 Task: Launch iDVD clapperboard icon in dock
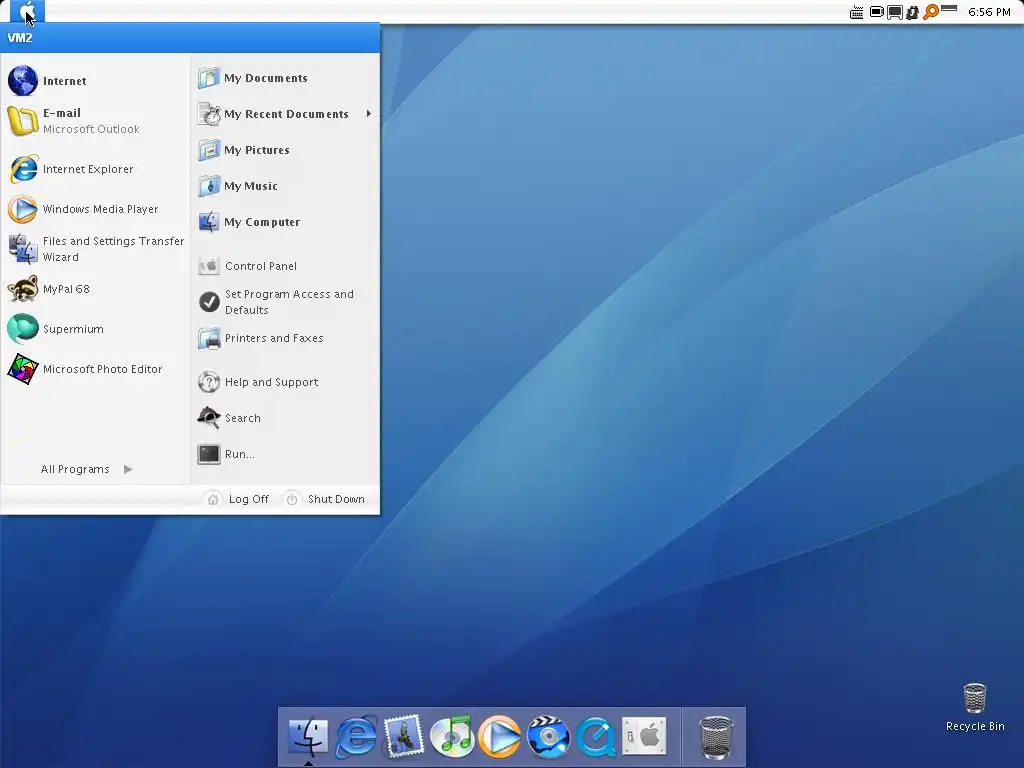[548, 736]
